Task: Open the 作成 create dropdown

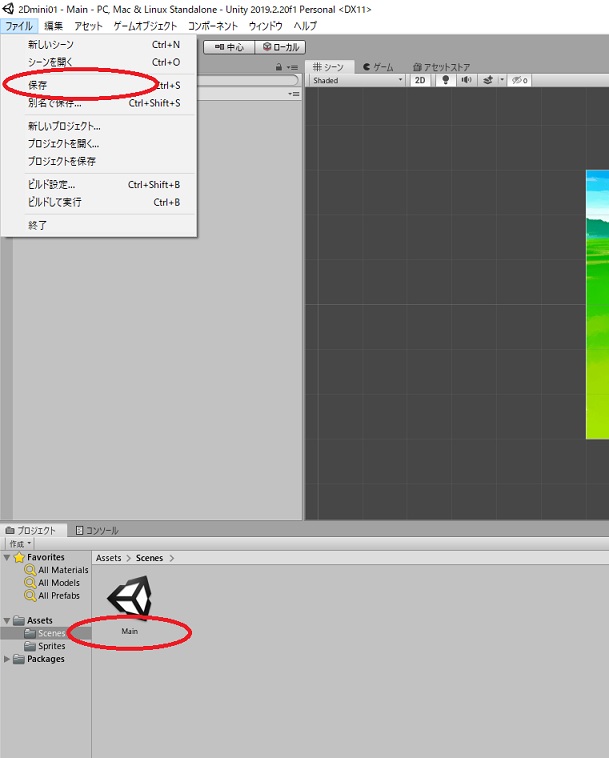Action: pyautogui.click(x=20, y=544)
